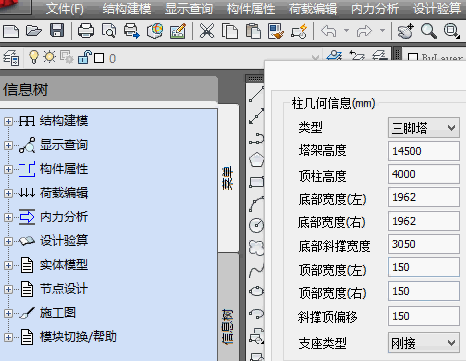Open the 荷载编辑 menu
Screen dimensions: 466x361
313,8
